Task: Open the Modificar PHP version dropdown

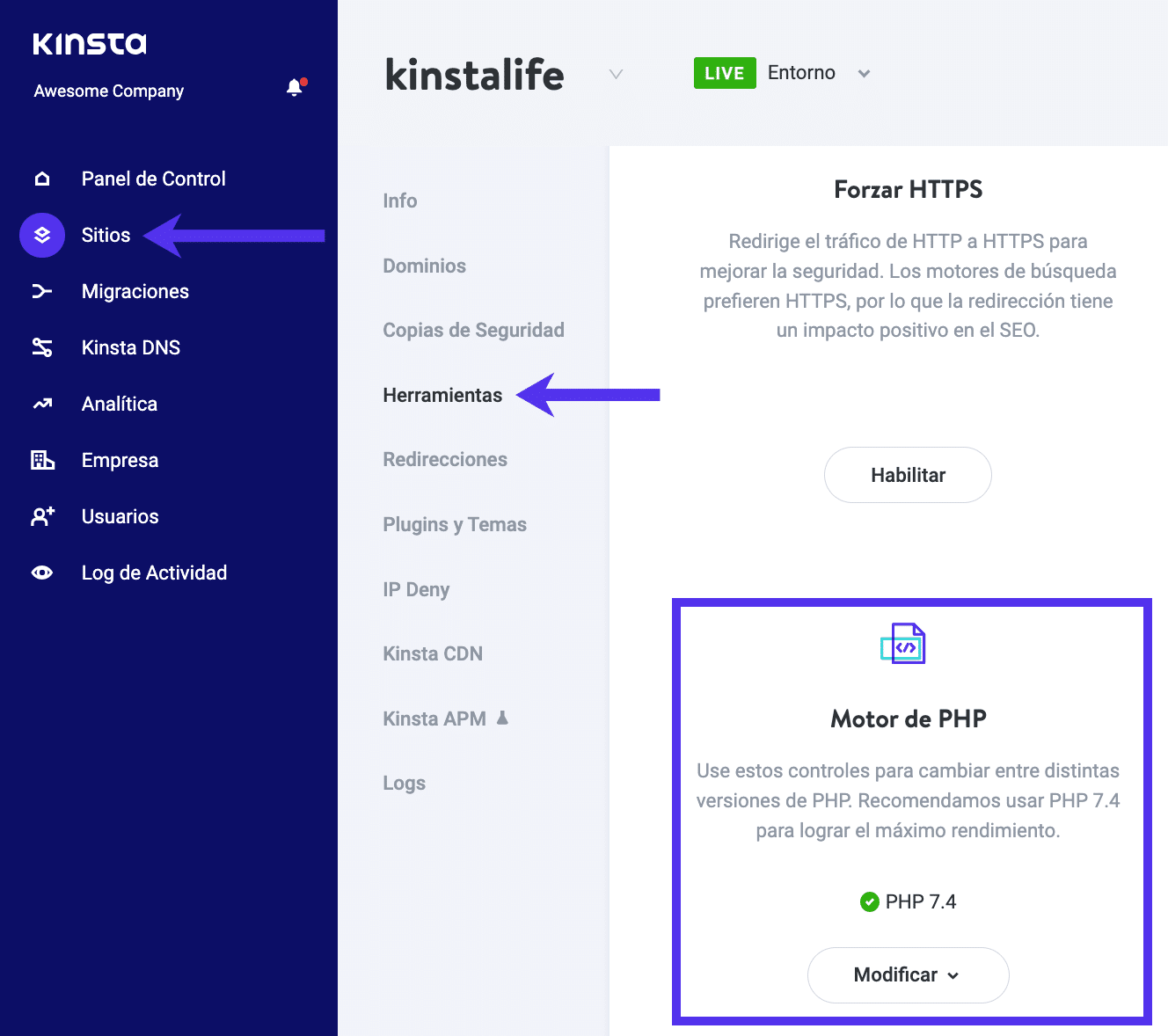Action: pyautogui.click(x=908, y=975)
